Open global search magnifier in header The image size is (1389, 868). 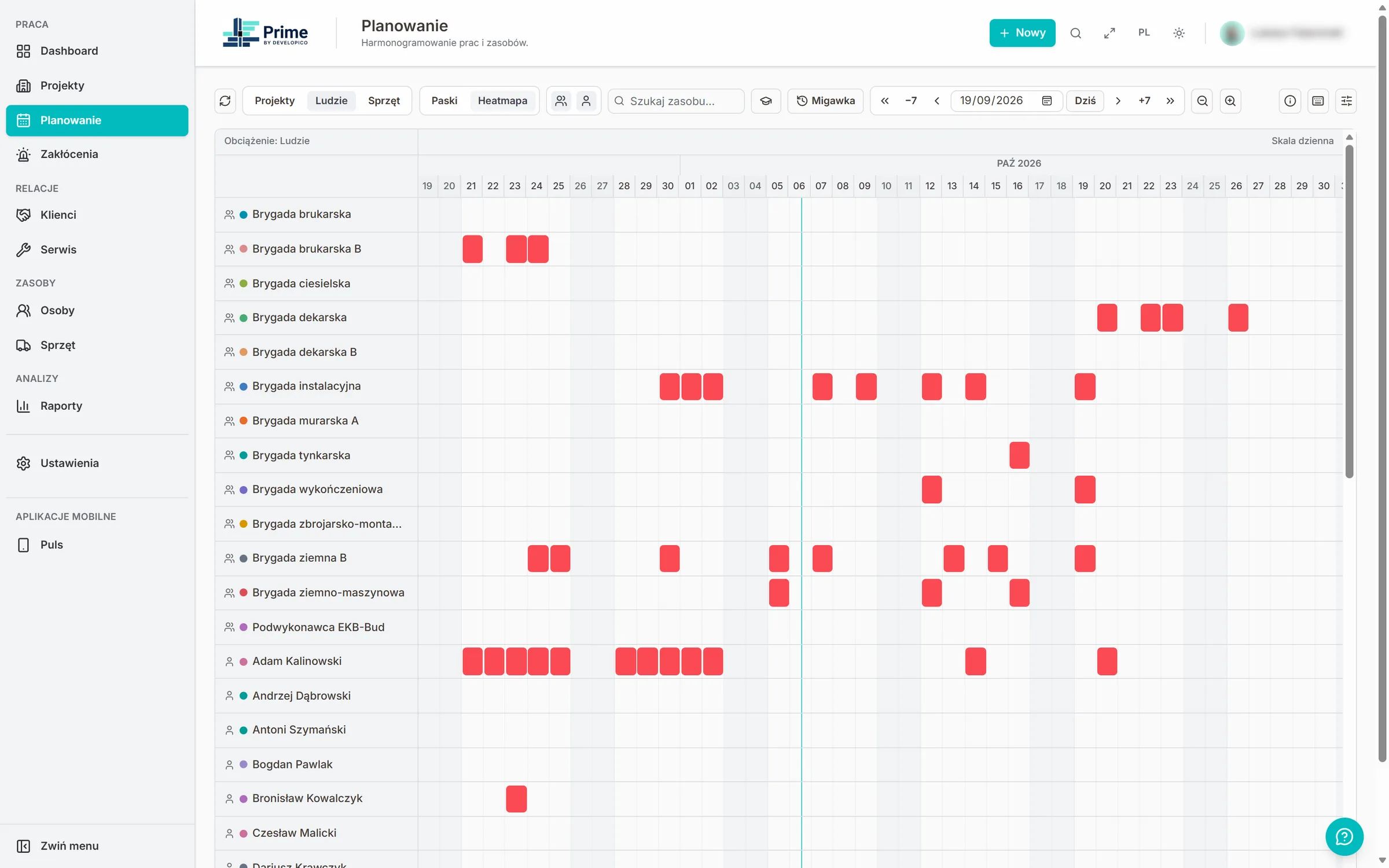point(1075,33)
